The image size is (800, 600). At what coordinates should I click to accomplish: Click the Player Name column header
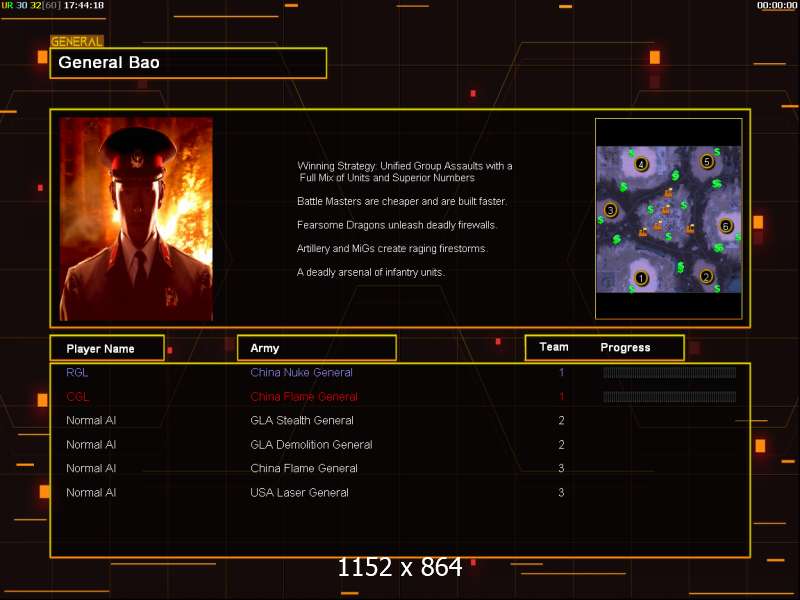[x=107, y=348]
